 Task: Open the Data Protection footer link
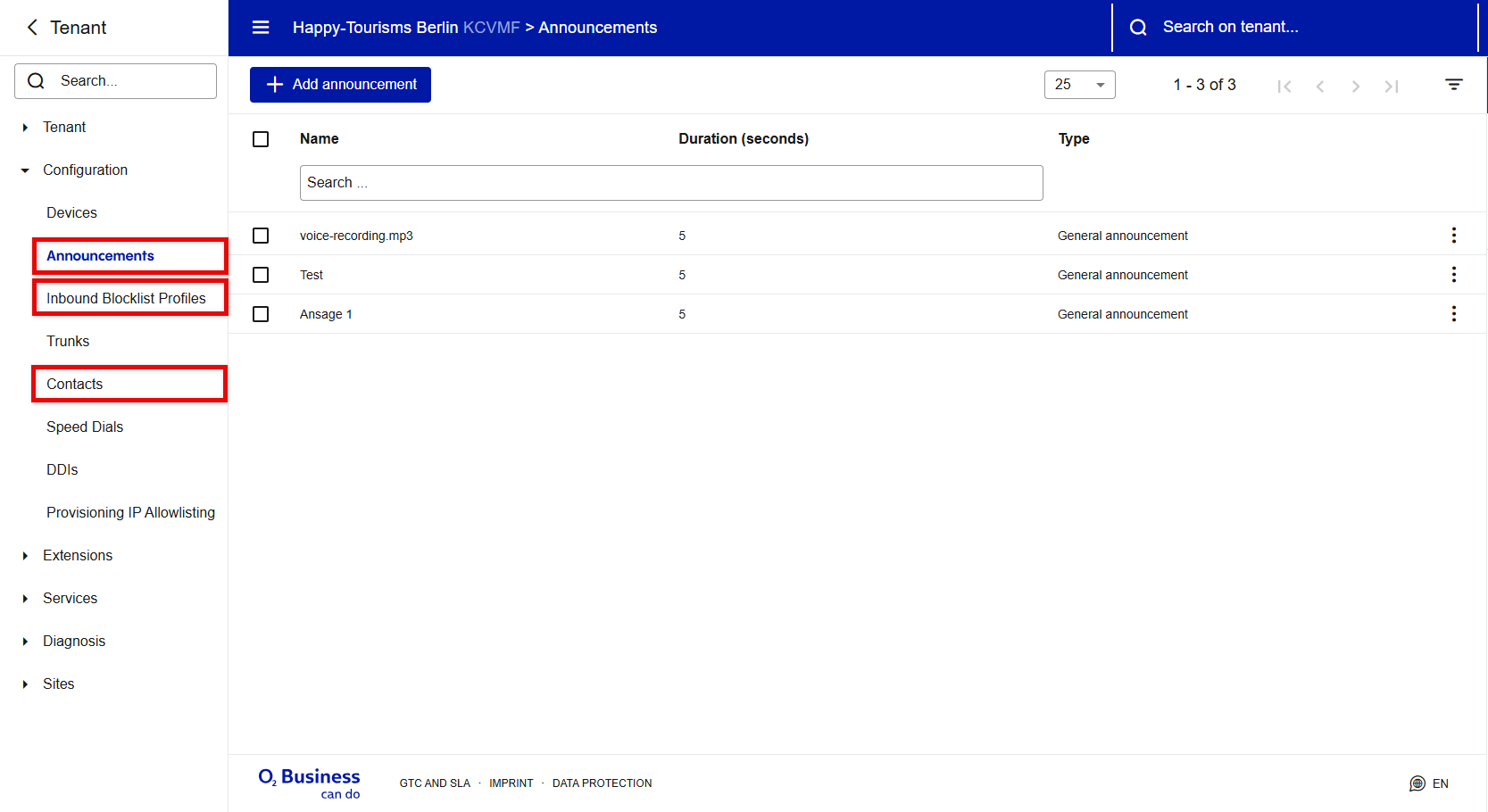(x=602, y=783)
